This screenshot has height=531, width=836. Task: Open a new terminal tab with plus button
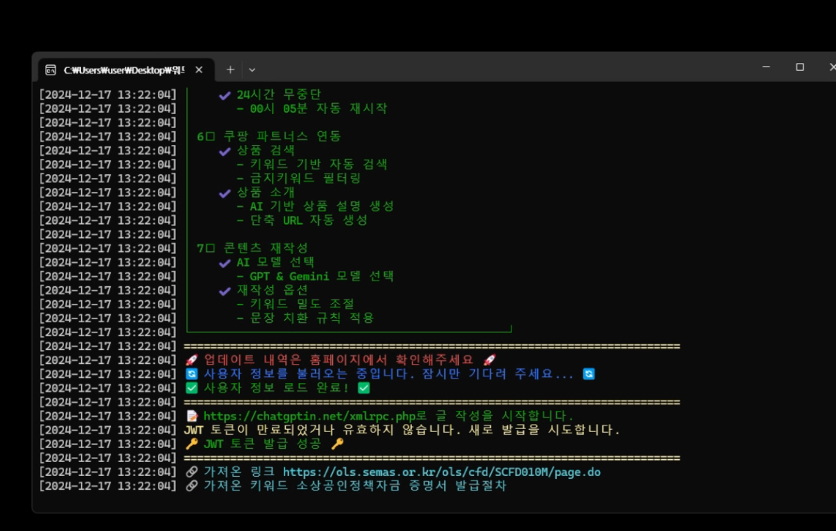coord(230,70)
